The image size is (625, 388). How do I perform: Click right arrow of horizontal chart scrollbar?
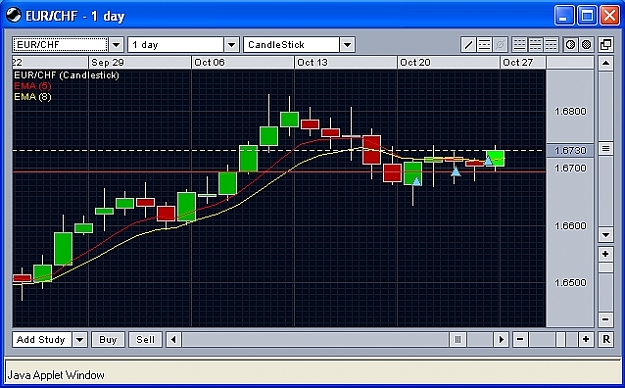501,340
